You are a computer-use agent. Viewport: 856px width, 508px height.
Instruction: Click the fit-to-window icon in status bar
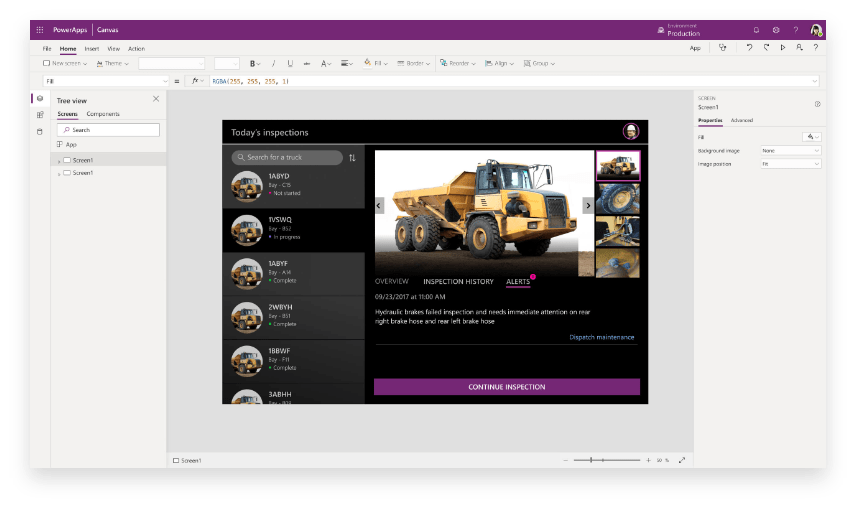(682, 461)
